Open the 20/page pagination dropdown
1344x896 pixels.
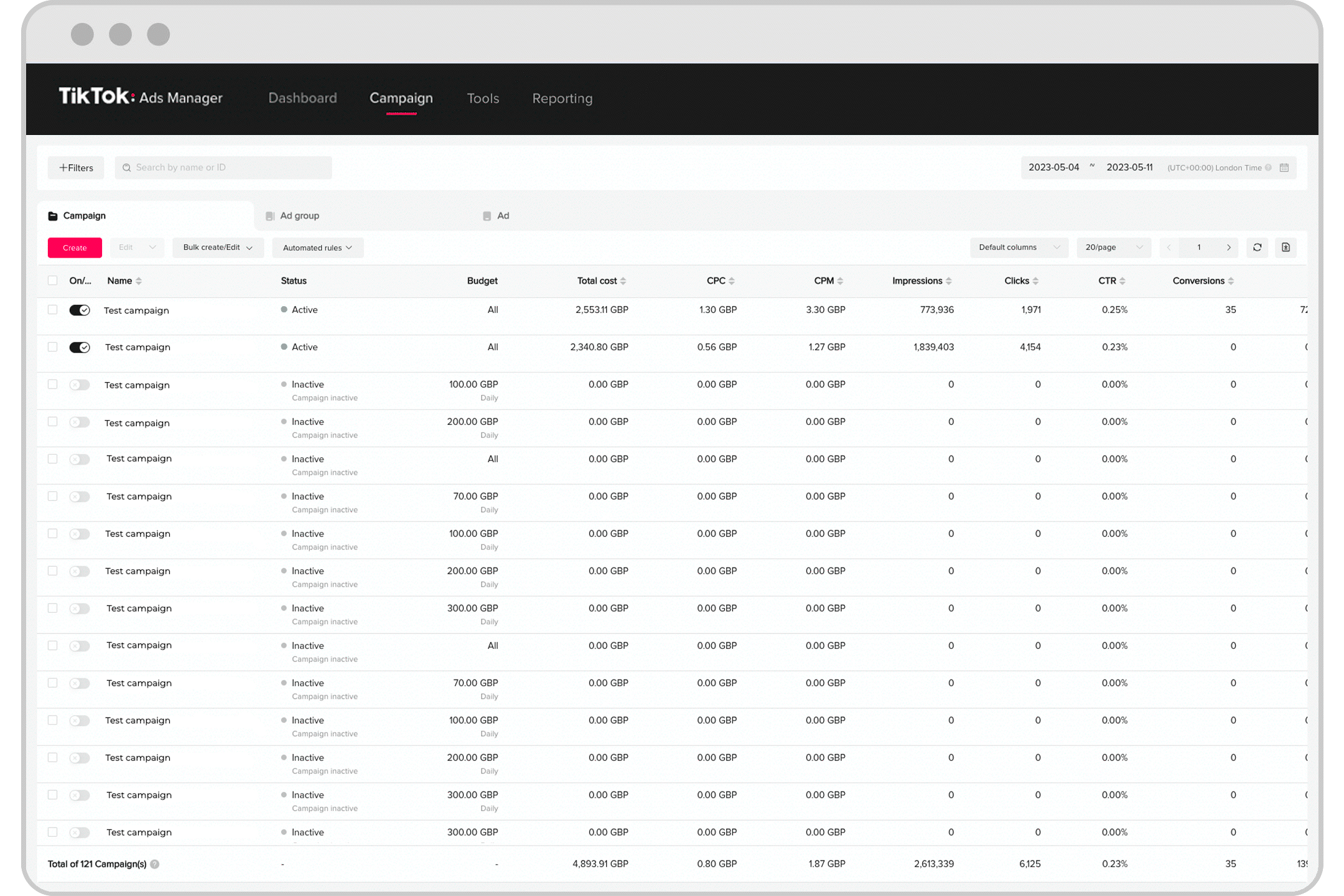(x=1113, y=247)
